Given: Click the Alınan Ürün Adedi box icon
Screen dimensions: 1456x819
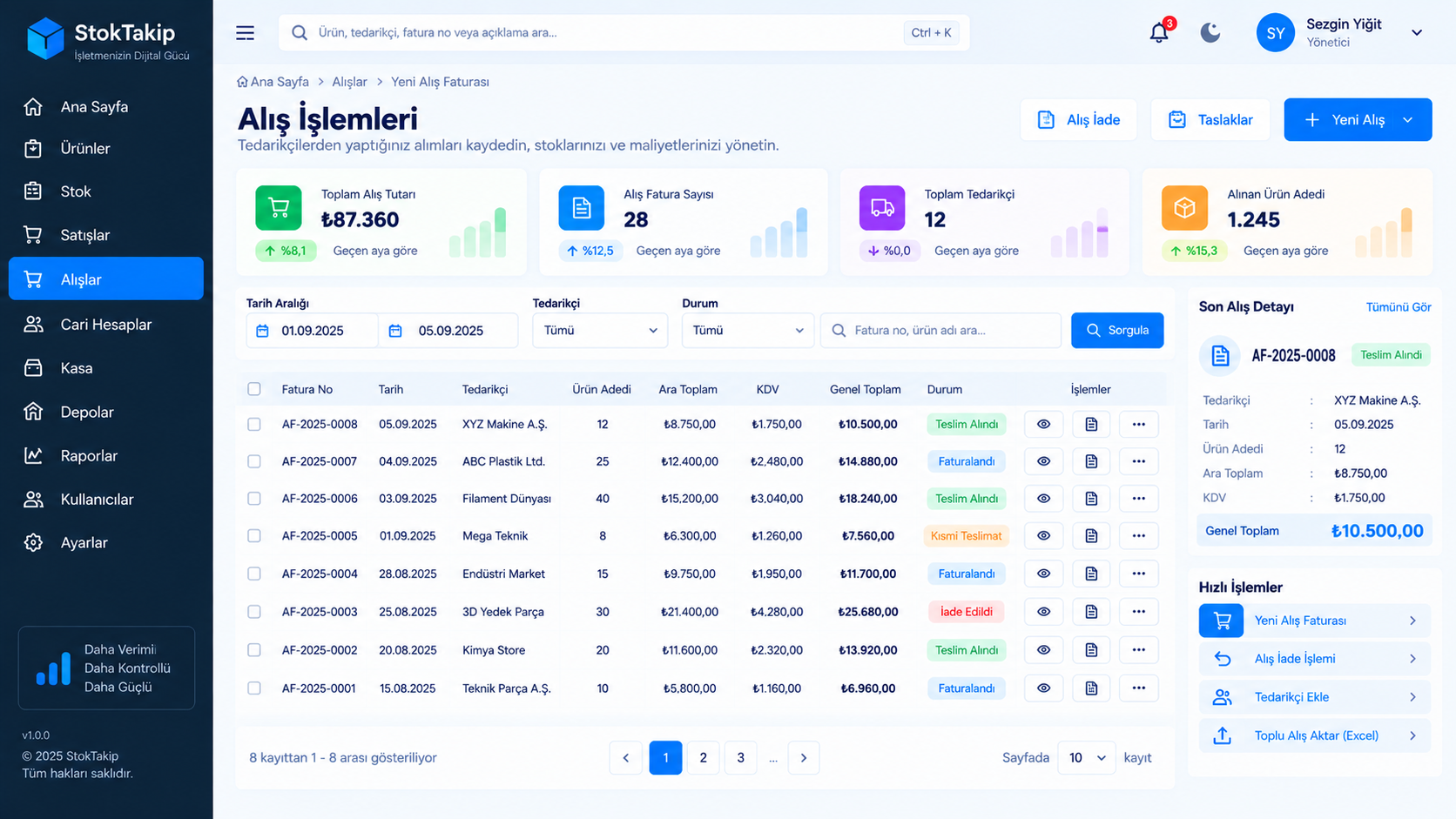Looking at the screenshot, I should (x=1184, y=208).
